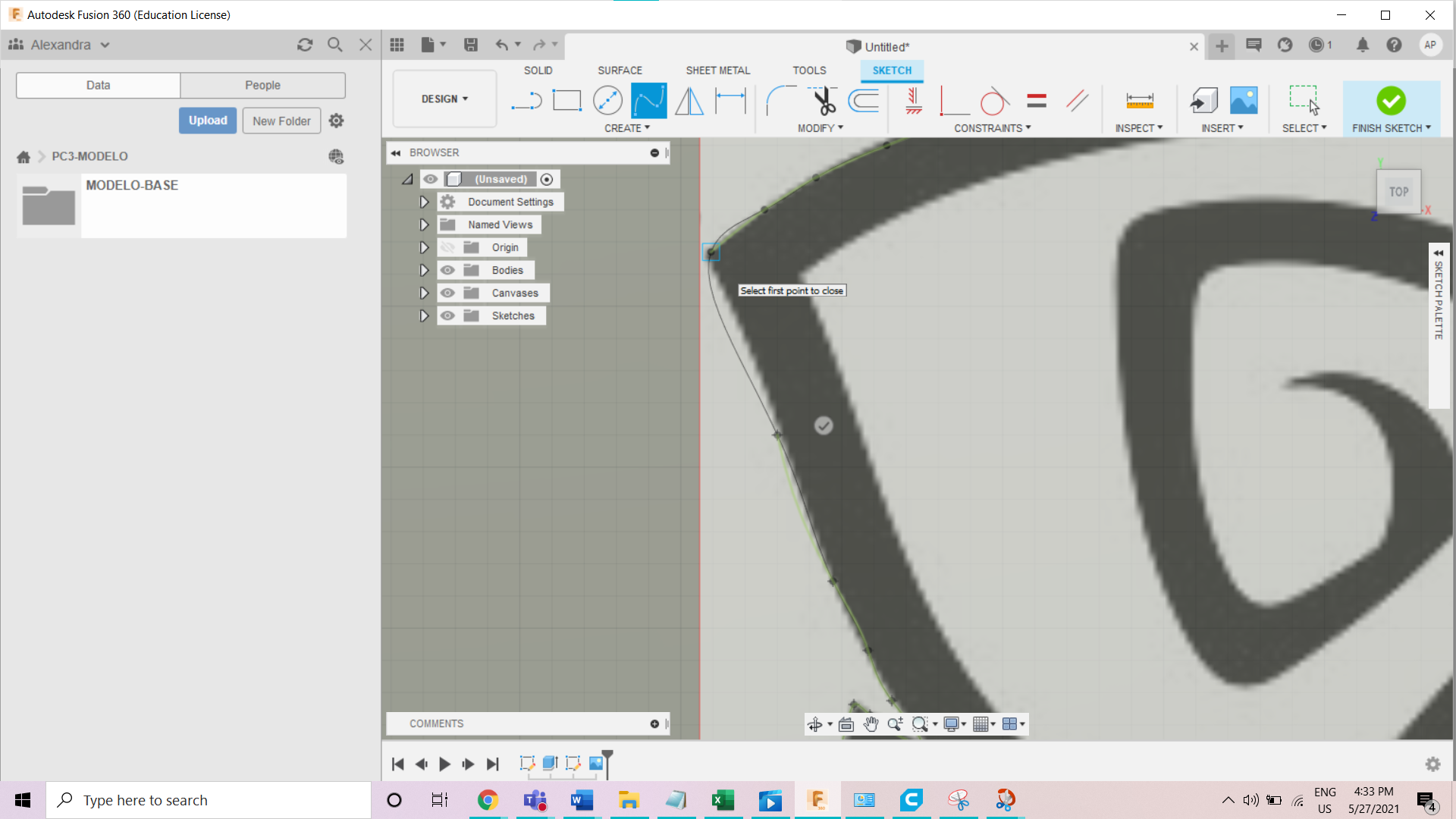The image size is (1456, 819).
Task: Select the Fillet sketch tool
Action: click(780, 100)
